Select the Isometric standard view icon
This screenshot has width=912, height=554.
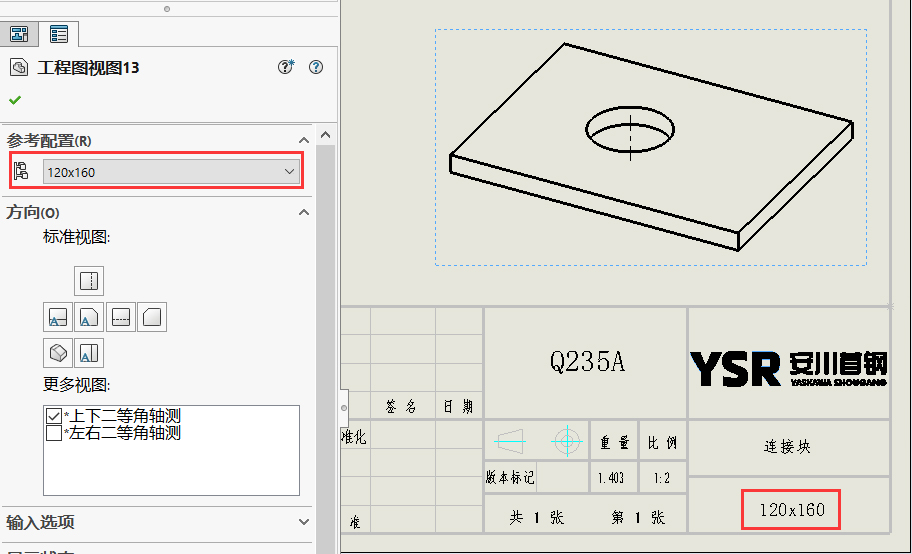58,353
